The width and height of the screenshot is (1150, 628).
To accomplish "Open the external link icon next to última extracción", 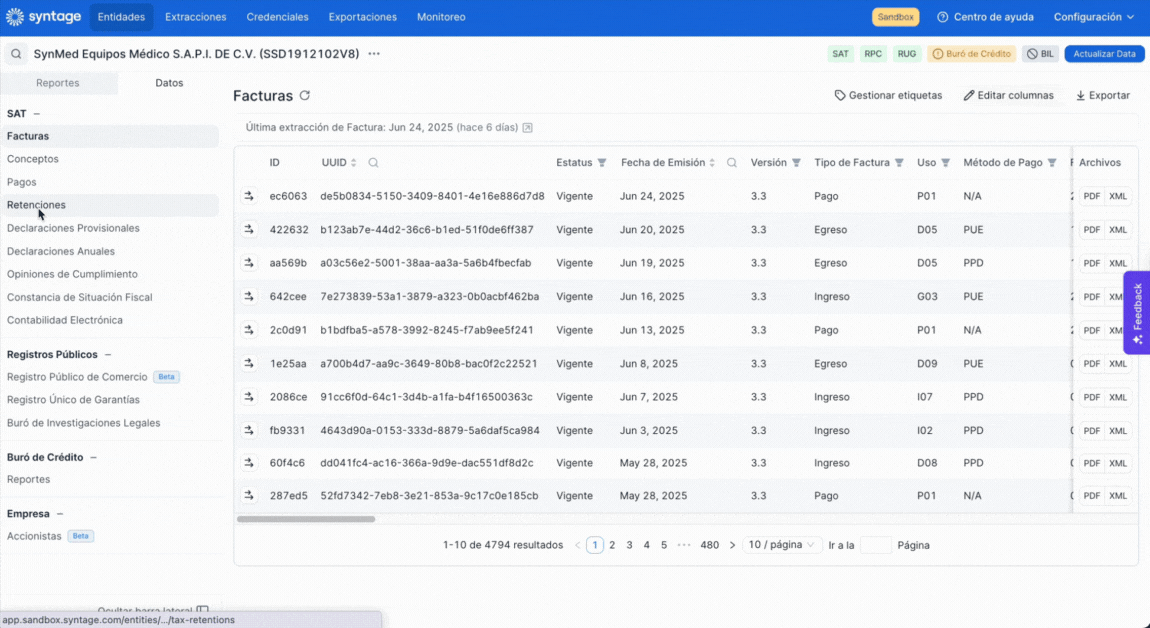I will (527, 128).
